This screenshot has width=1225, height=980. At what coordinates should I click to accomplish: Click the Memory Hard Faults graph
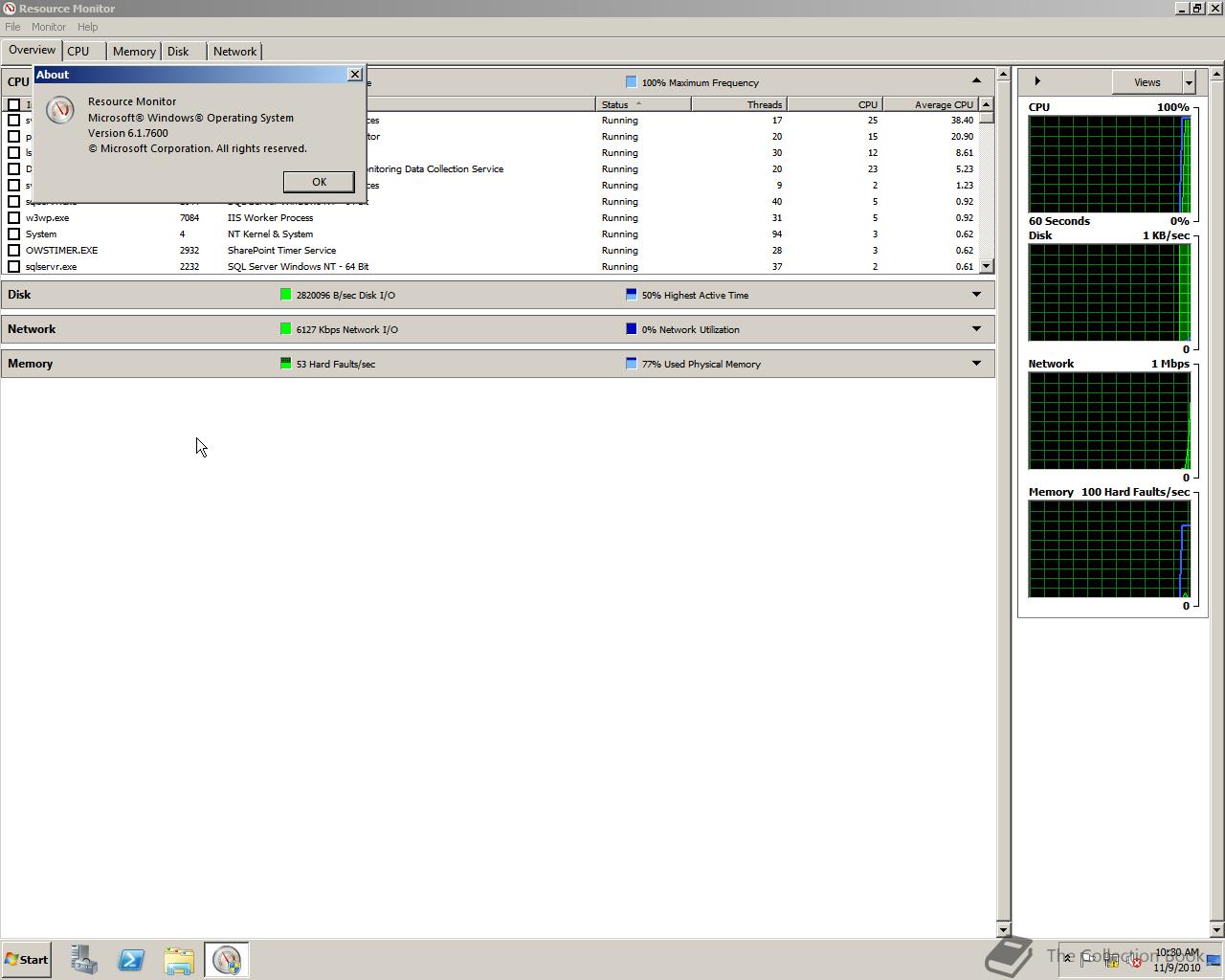(1109, 549)
